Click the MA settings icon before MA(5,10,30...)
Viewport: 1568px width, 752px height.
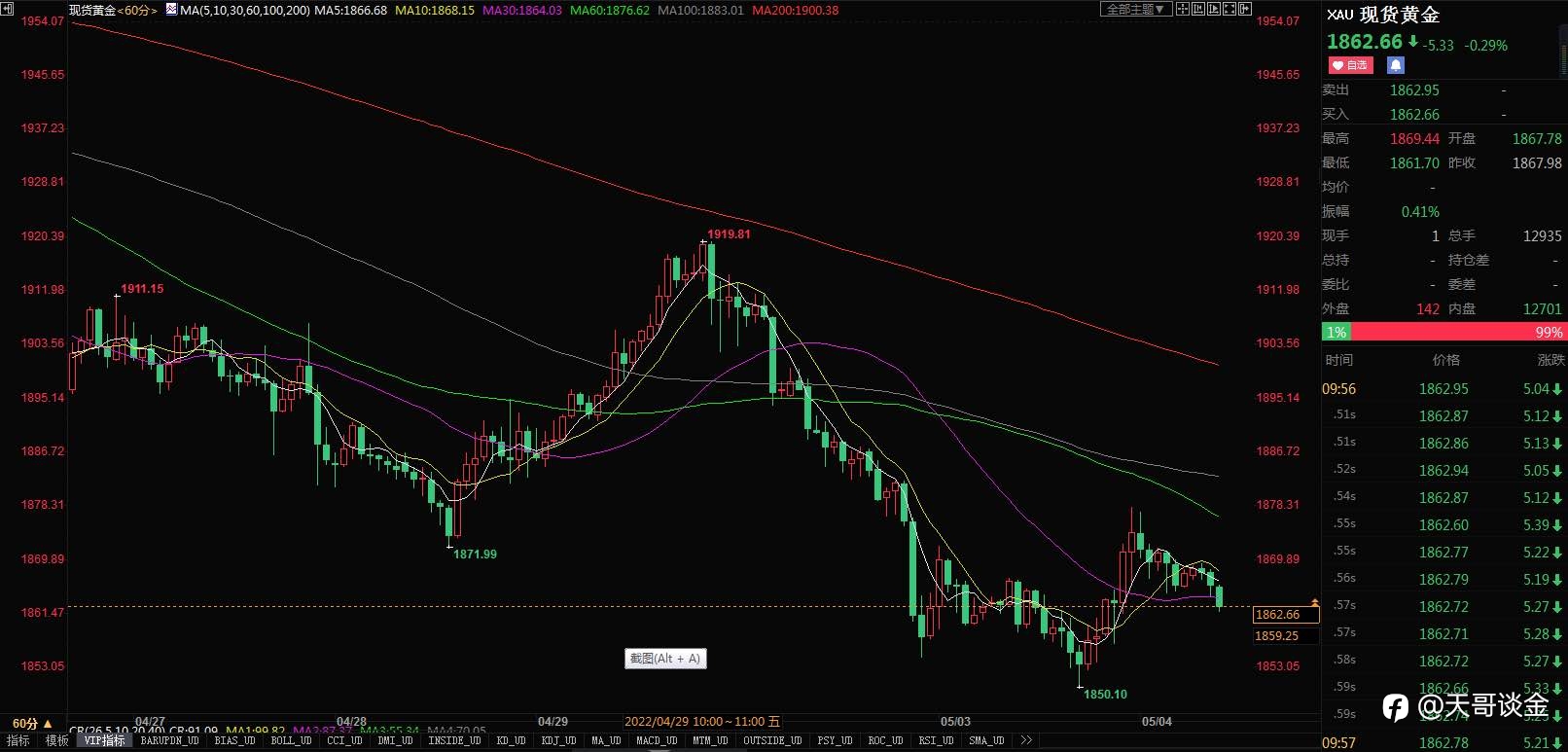point(172,10)
